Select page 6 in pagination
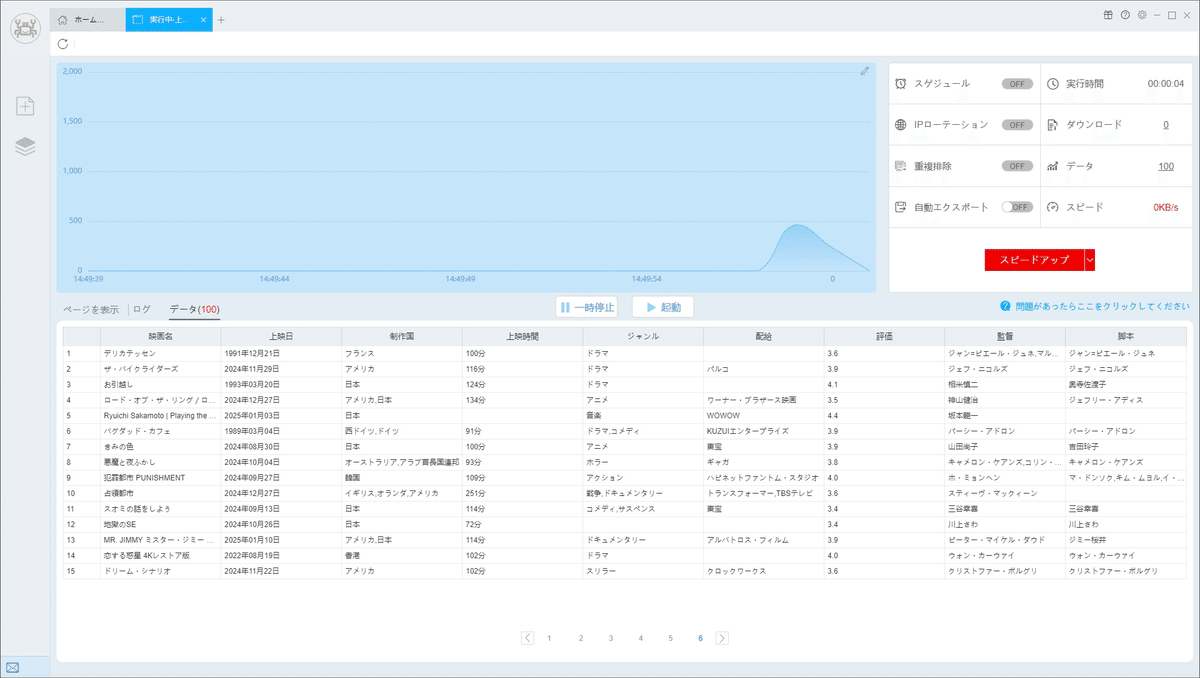Viewport: 1200px width, 678px height. [x=700, y=638]
